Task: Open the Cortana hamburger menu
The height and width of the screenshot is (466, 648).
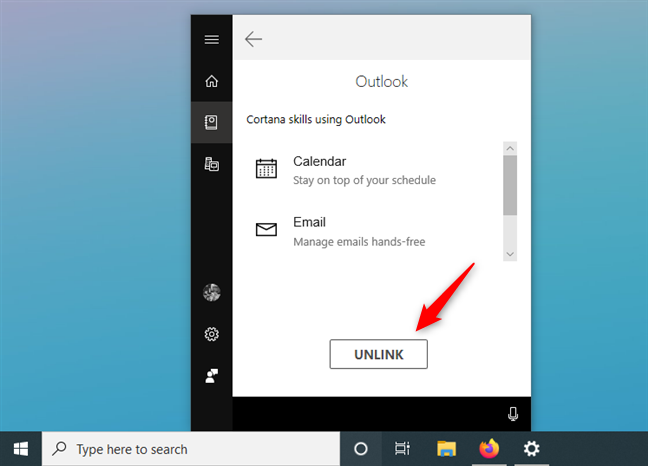Action: pos(212,39)
